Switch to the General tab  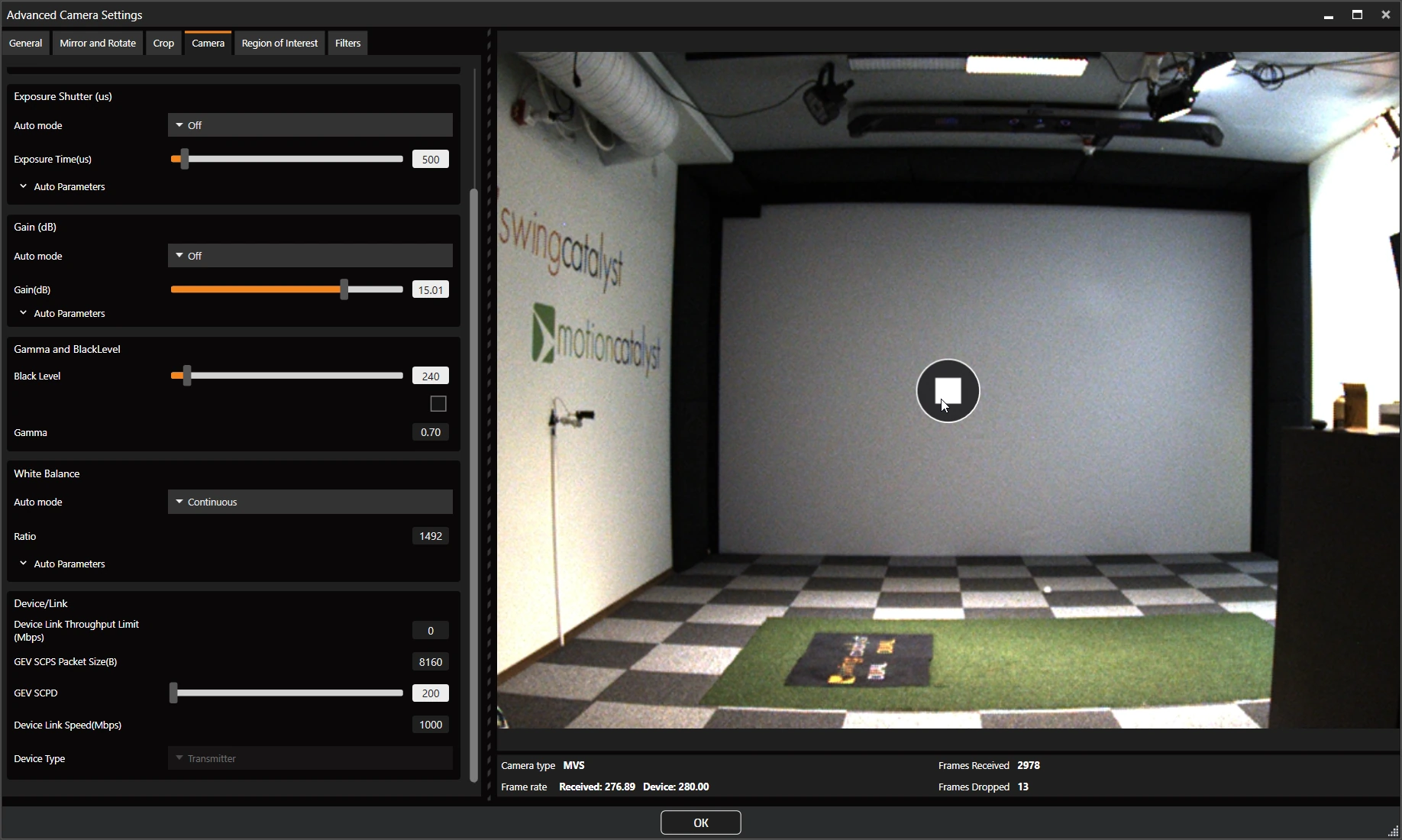click(x=25, y=43)
